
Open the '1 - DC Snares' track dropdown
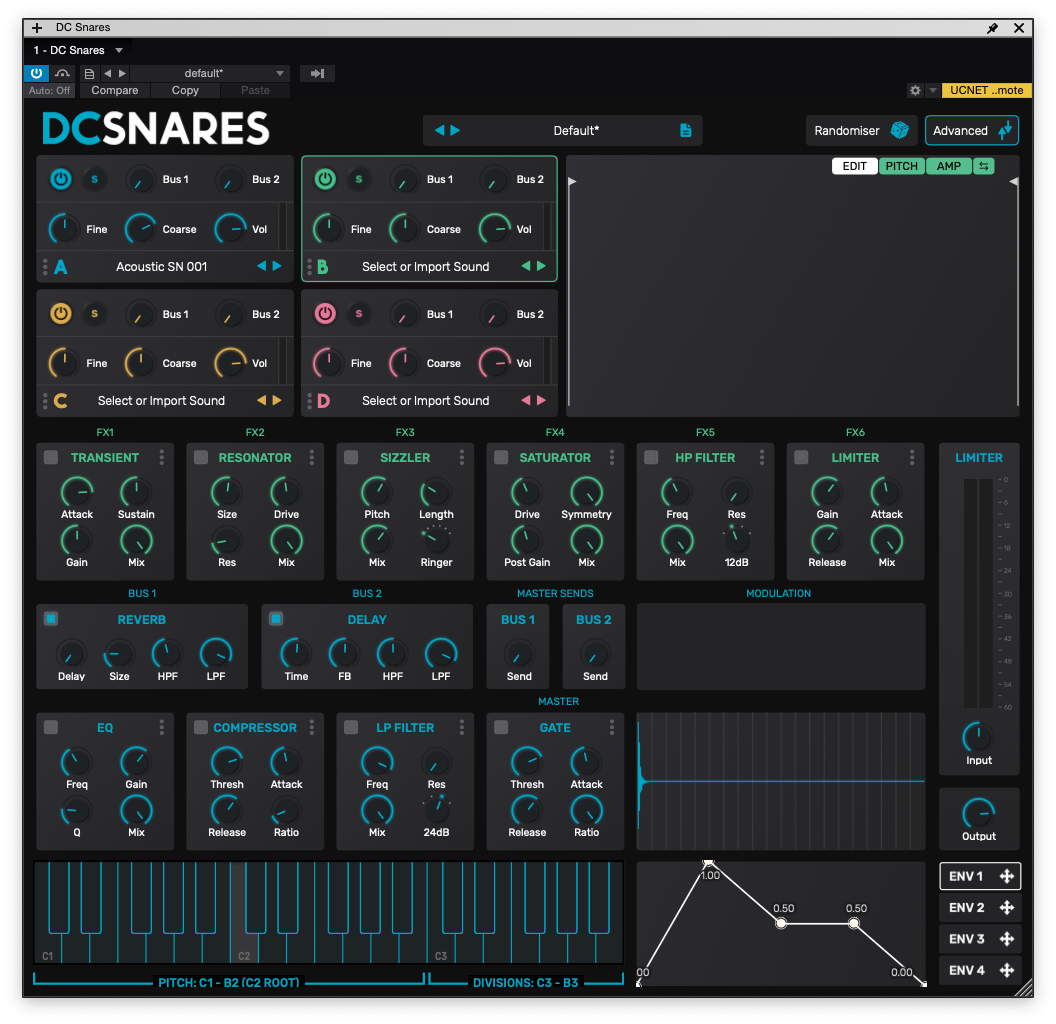point(78,50)
